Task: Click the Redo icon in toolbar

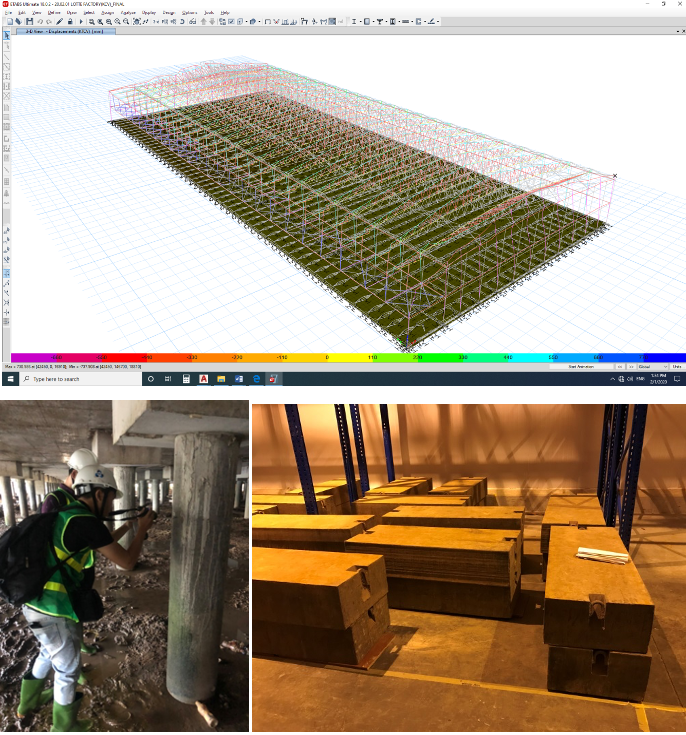Action: point(47,21)
